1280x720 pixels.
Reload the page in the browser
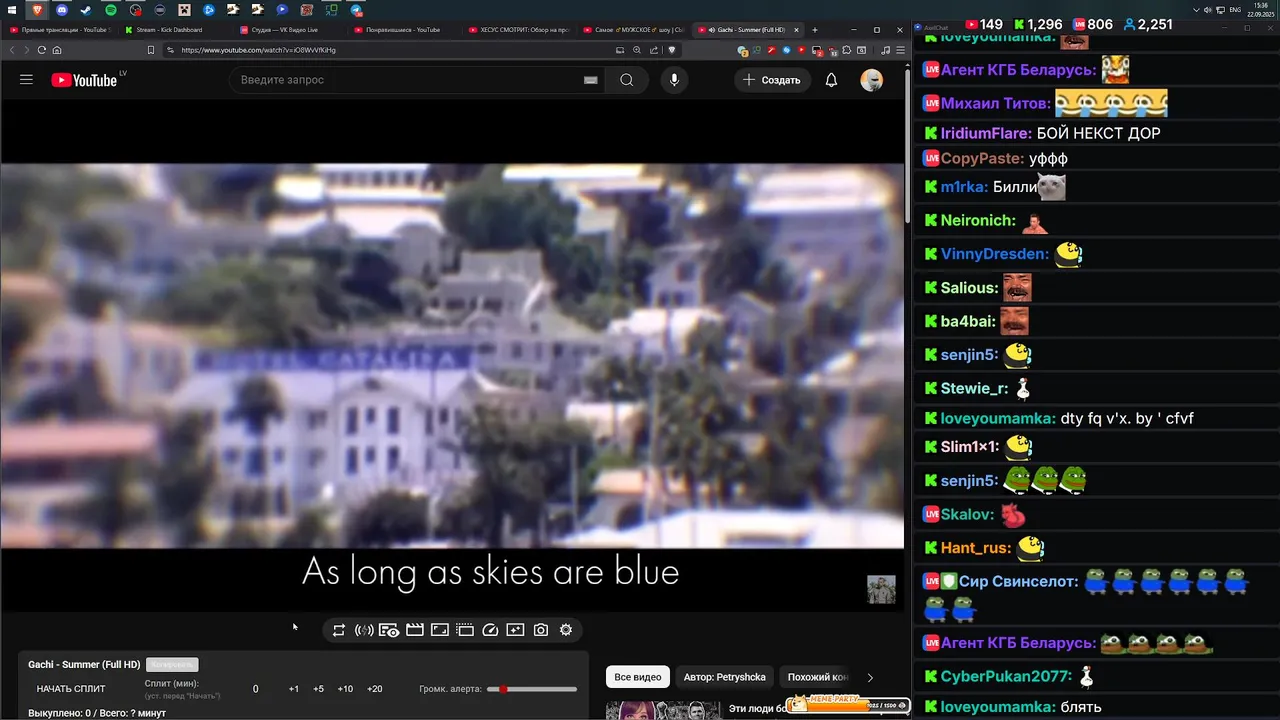(41, 50)
